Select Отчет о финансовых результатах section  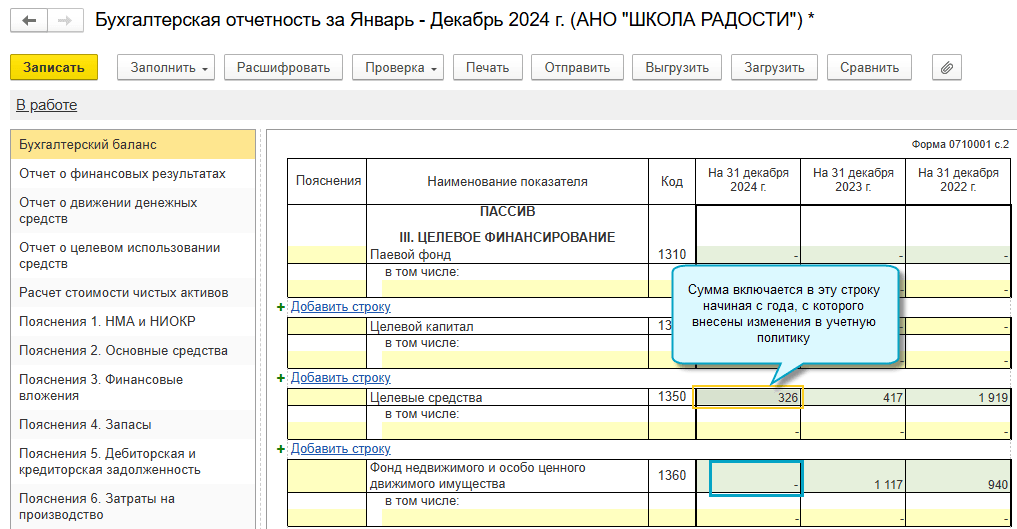(122, 174)
